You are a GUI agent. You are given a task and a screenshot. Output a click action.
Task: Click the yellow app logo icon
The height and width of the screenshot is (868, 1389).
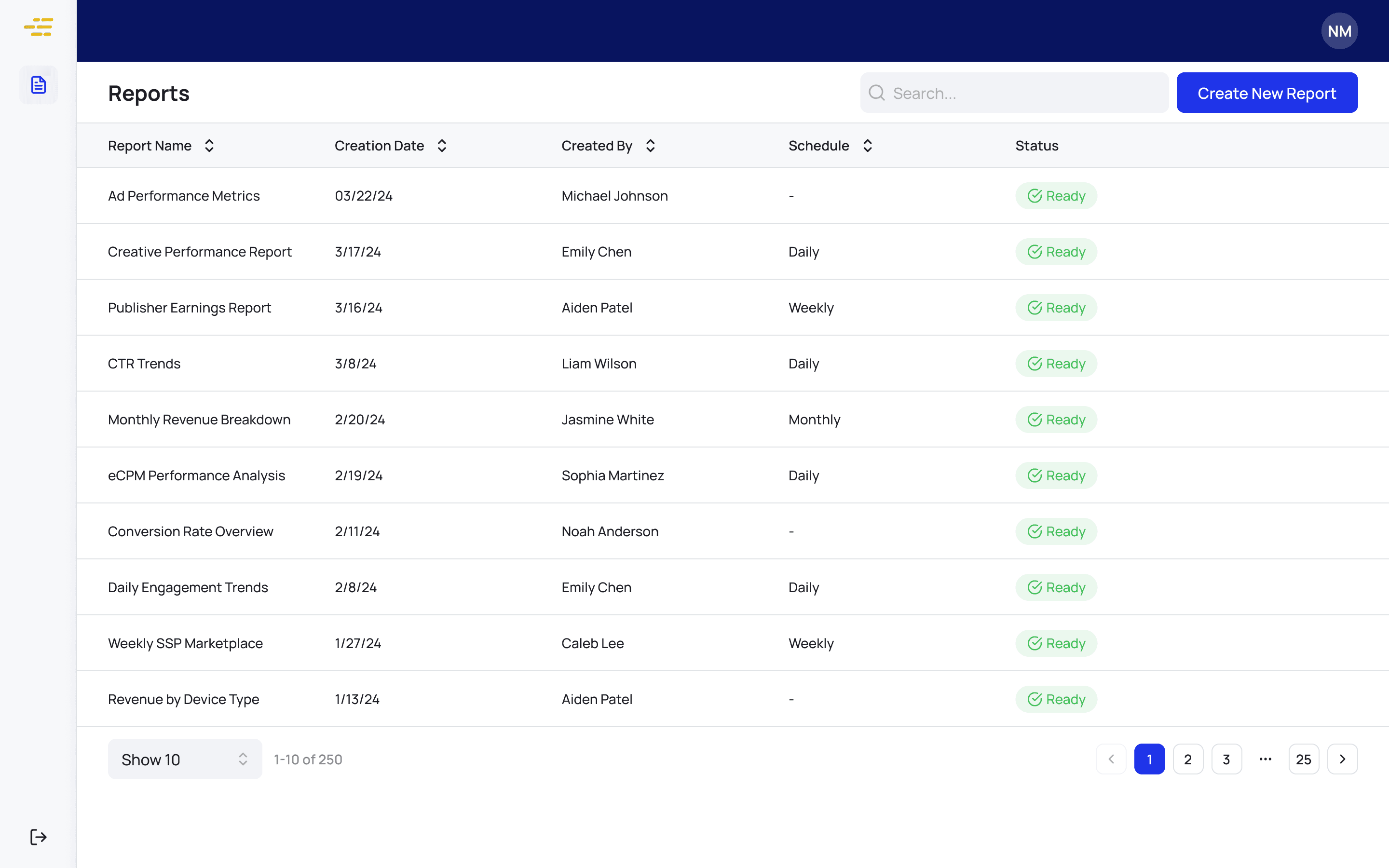click(x=39, y=27)
